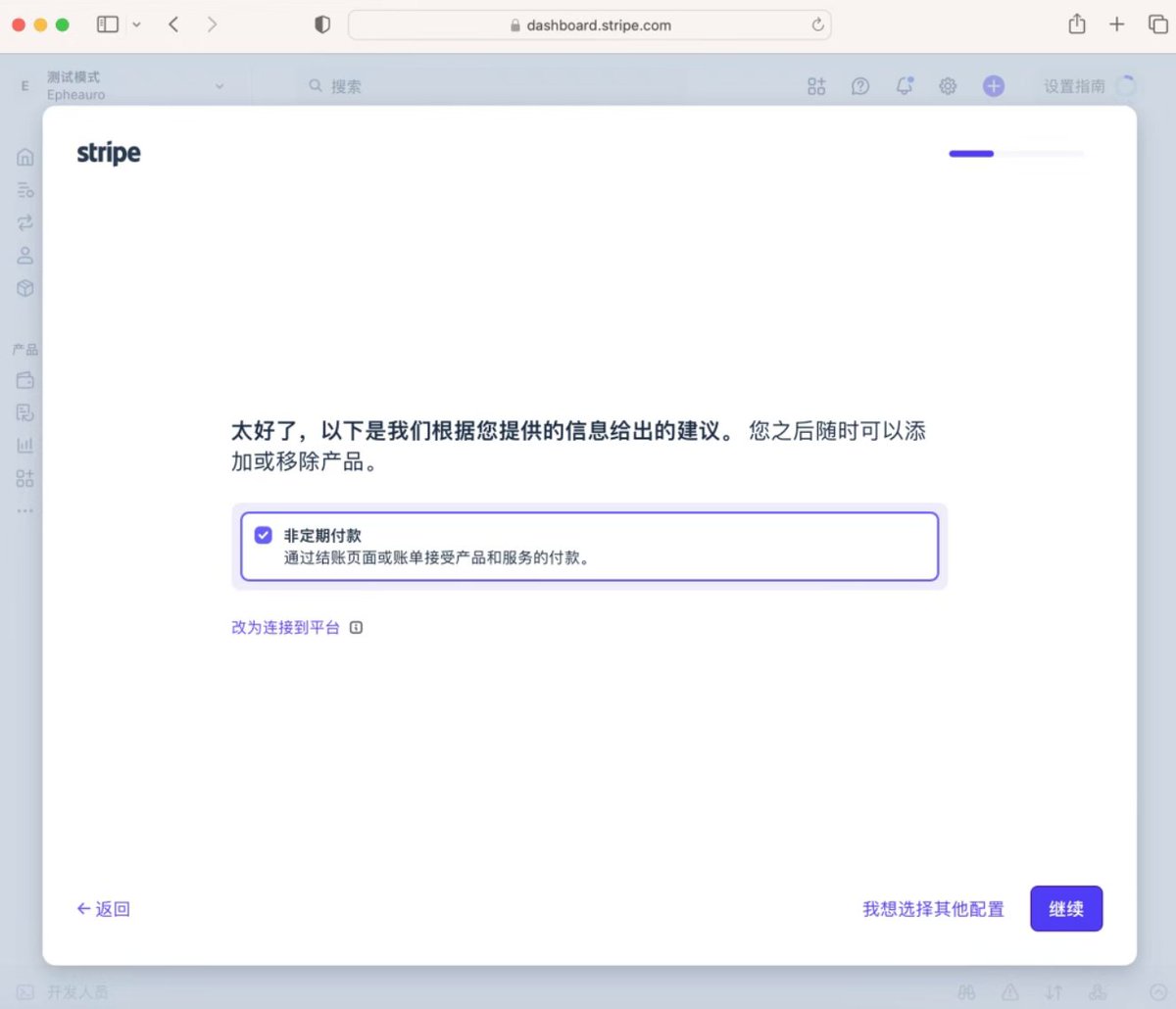1176x1009 pixels.
Task: Expand the sidebar ellipsis menu
Action: 25,510
